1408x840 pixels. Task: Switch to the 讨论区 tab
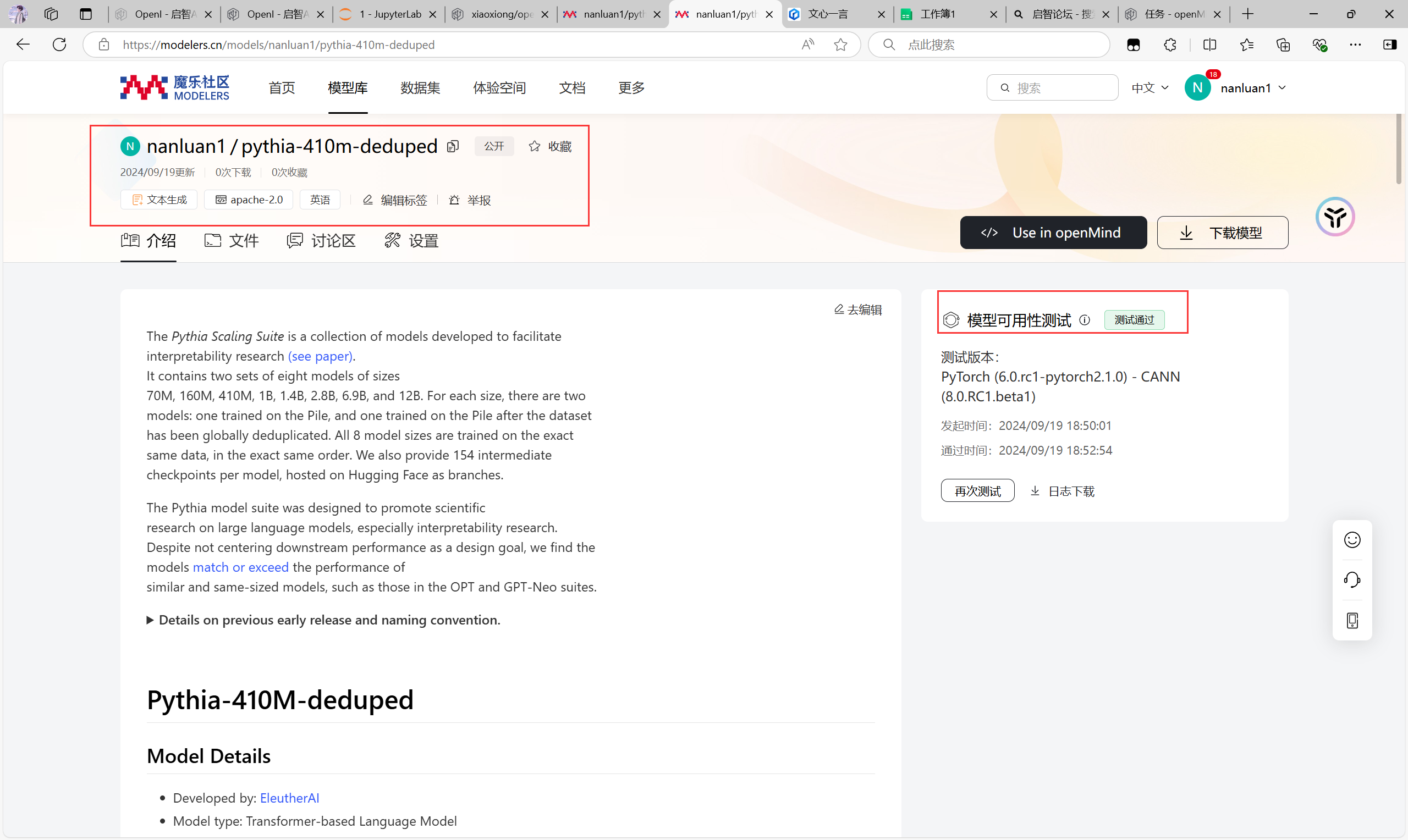321,241
